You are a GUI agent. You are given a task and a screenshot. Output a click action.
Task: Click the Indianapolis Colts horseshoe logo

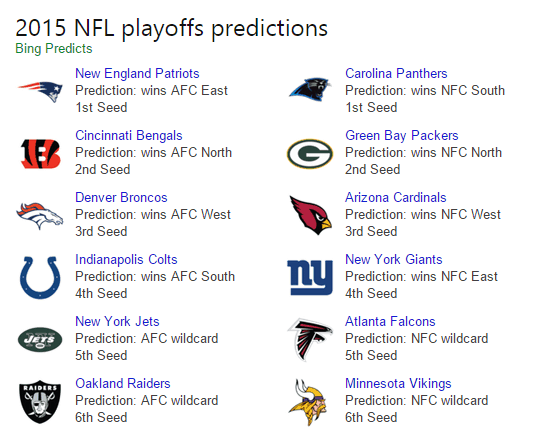click(40, 278)
